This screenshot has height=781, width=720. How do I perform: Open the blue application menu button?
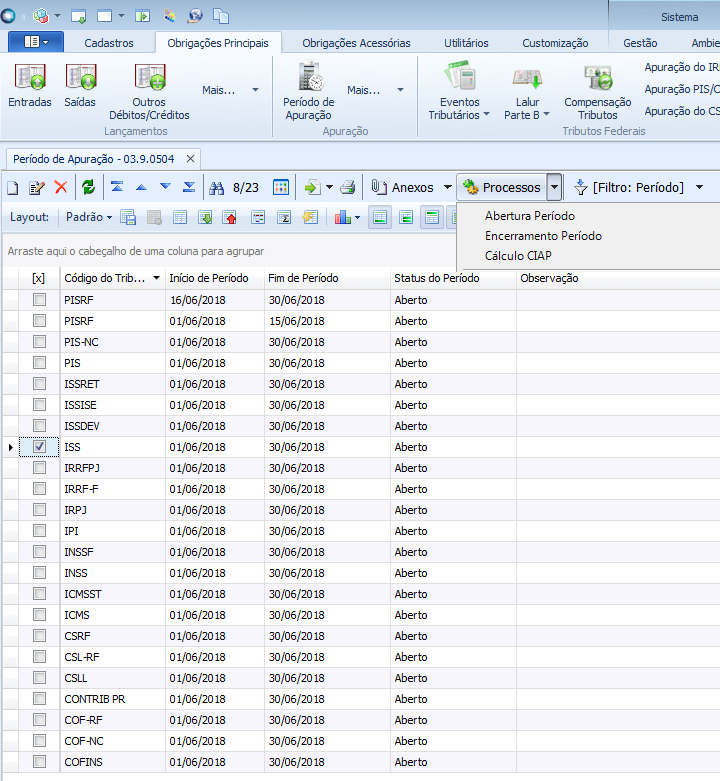35,42
